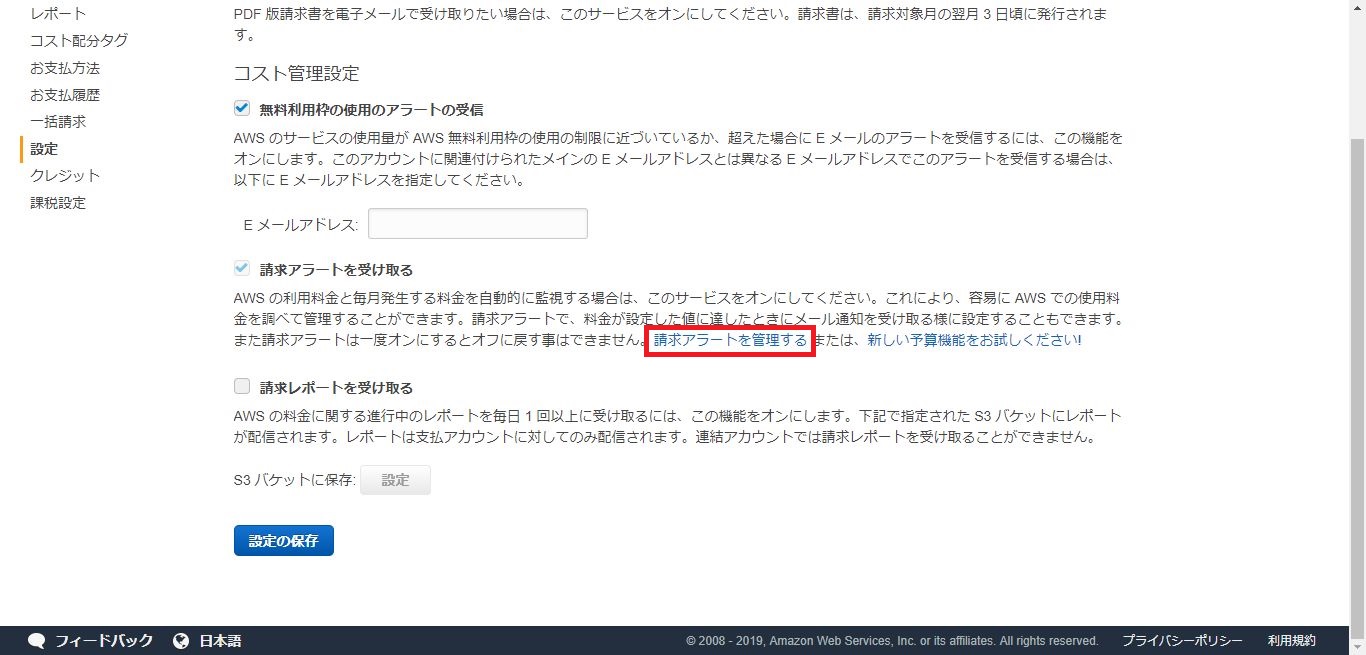This screenshot has width=1366, height=655.
Task: Go to お支払方法 page
Action: 65,68
